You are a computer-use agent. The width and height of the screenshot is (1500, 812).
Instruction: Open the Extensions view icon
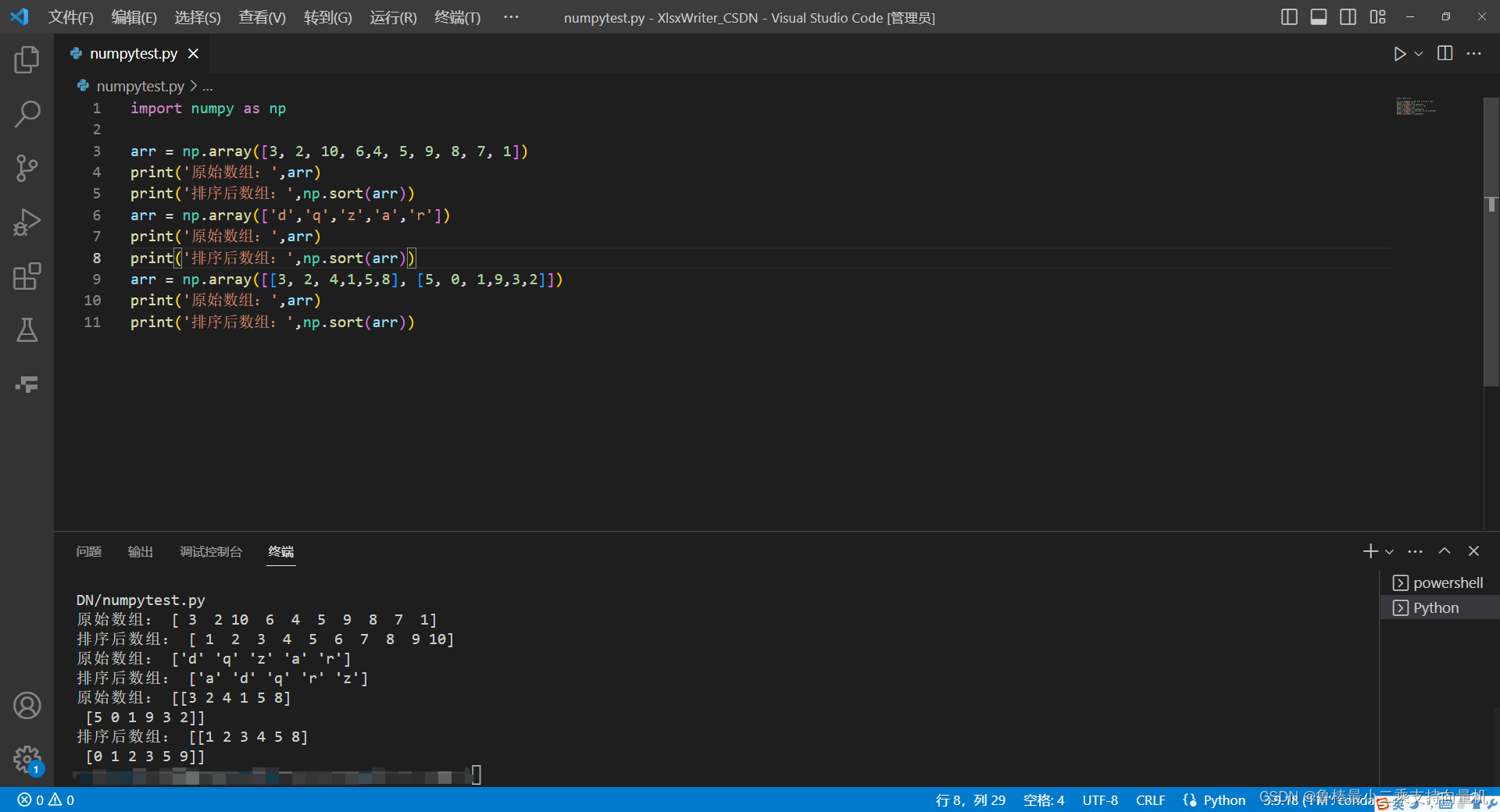point(27,276)
